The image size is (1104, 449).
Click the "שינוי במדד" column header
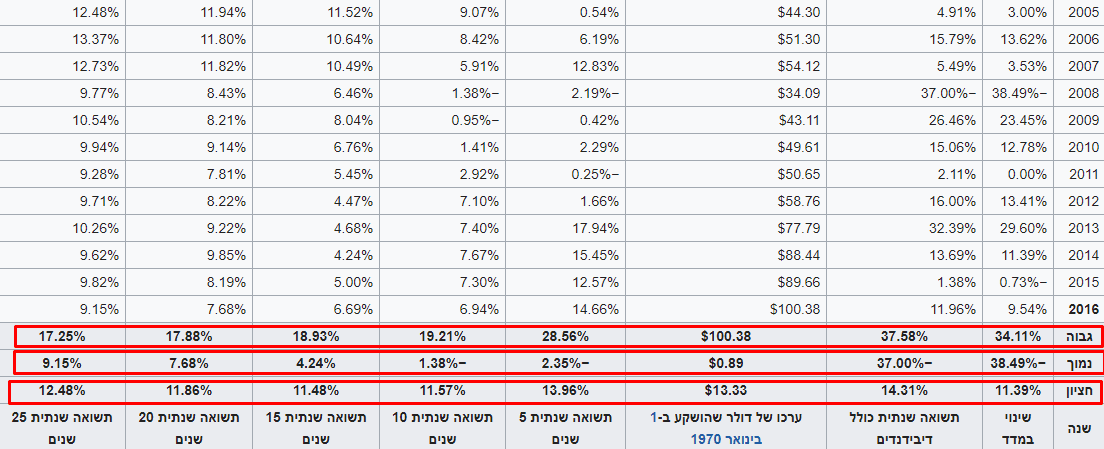pos(1017,428)
